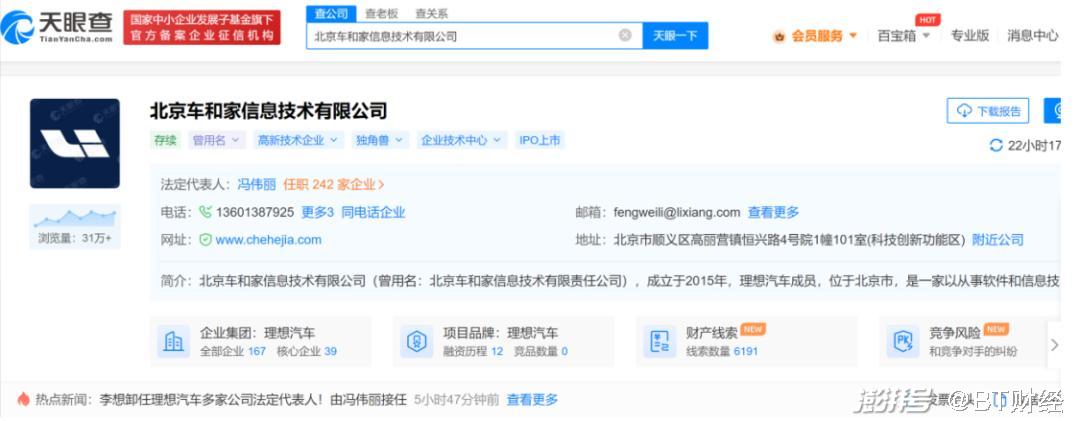Open 任职 242 家企业 link
This screenshot has height=421, width=1080.
(x=334, y=184)
